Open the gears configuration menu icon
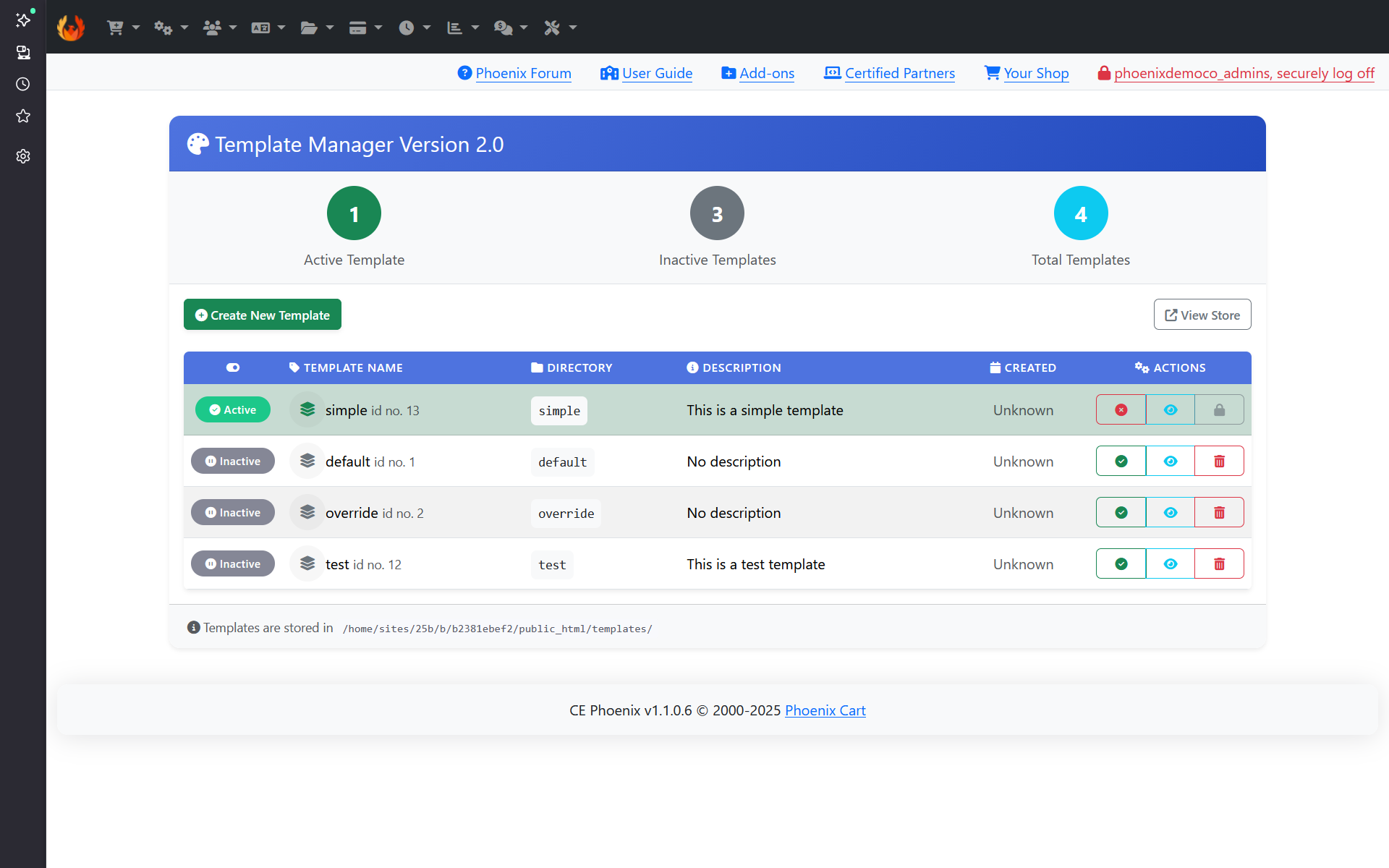 [163, 27]
